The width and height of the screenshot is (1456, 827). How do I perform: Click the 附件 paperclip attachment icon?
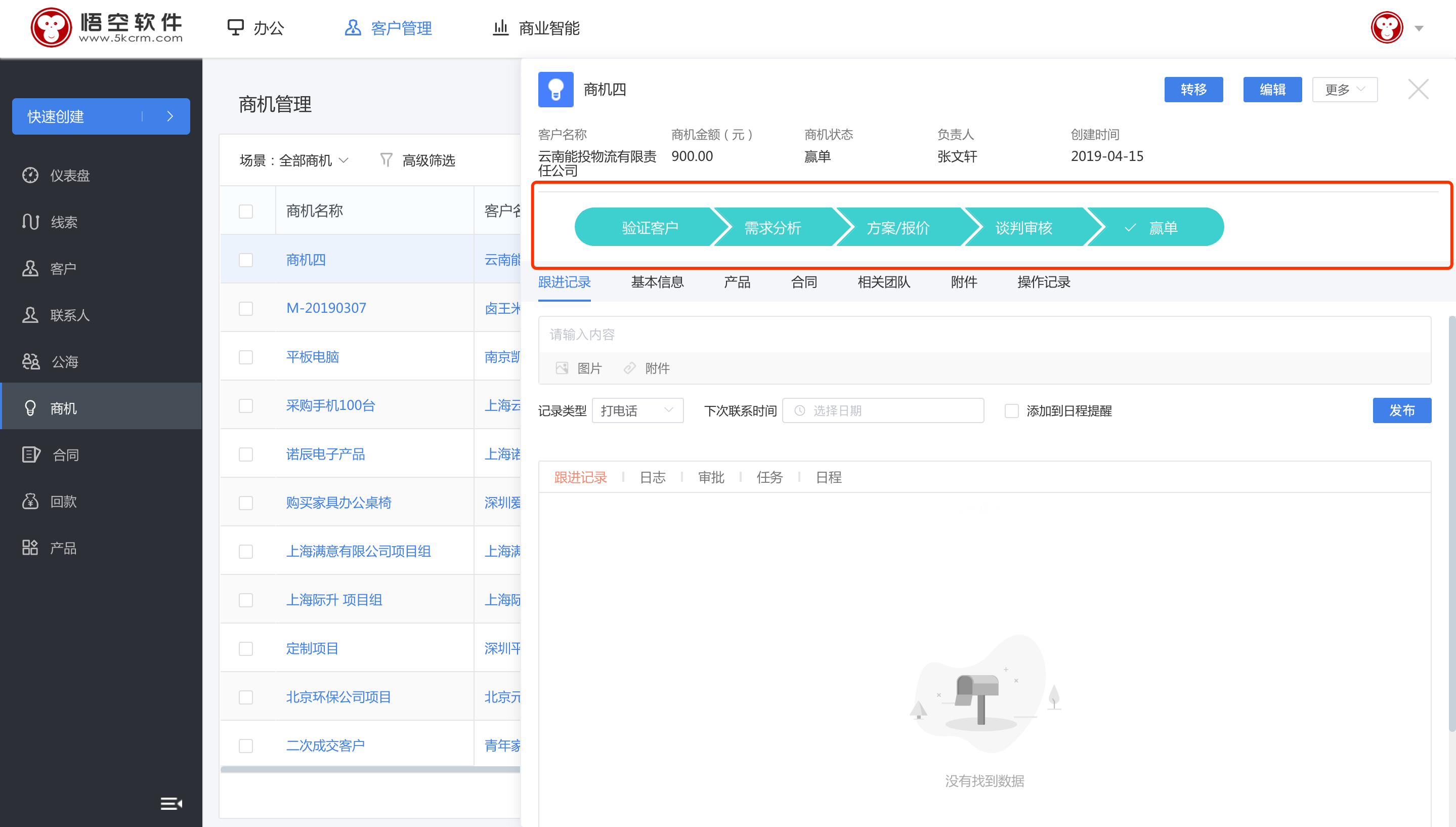click(x=629, y=368)
